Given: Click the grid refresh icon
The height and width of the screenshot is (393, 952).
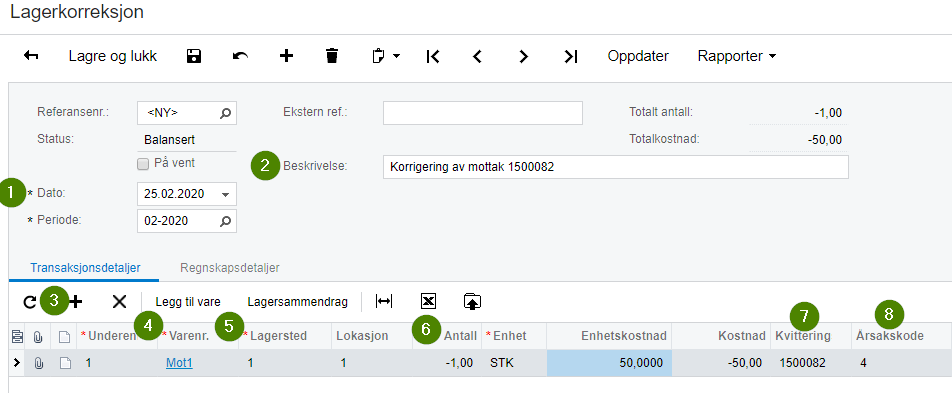Looking at the screenshot, I should pyautogui.click(x=29, y=301).
